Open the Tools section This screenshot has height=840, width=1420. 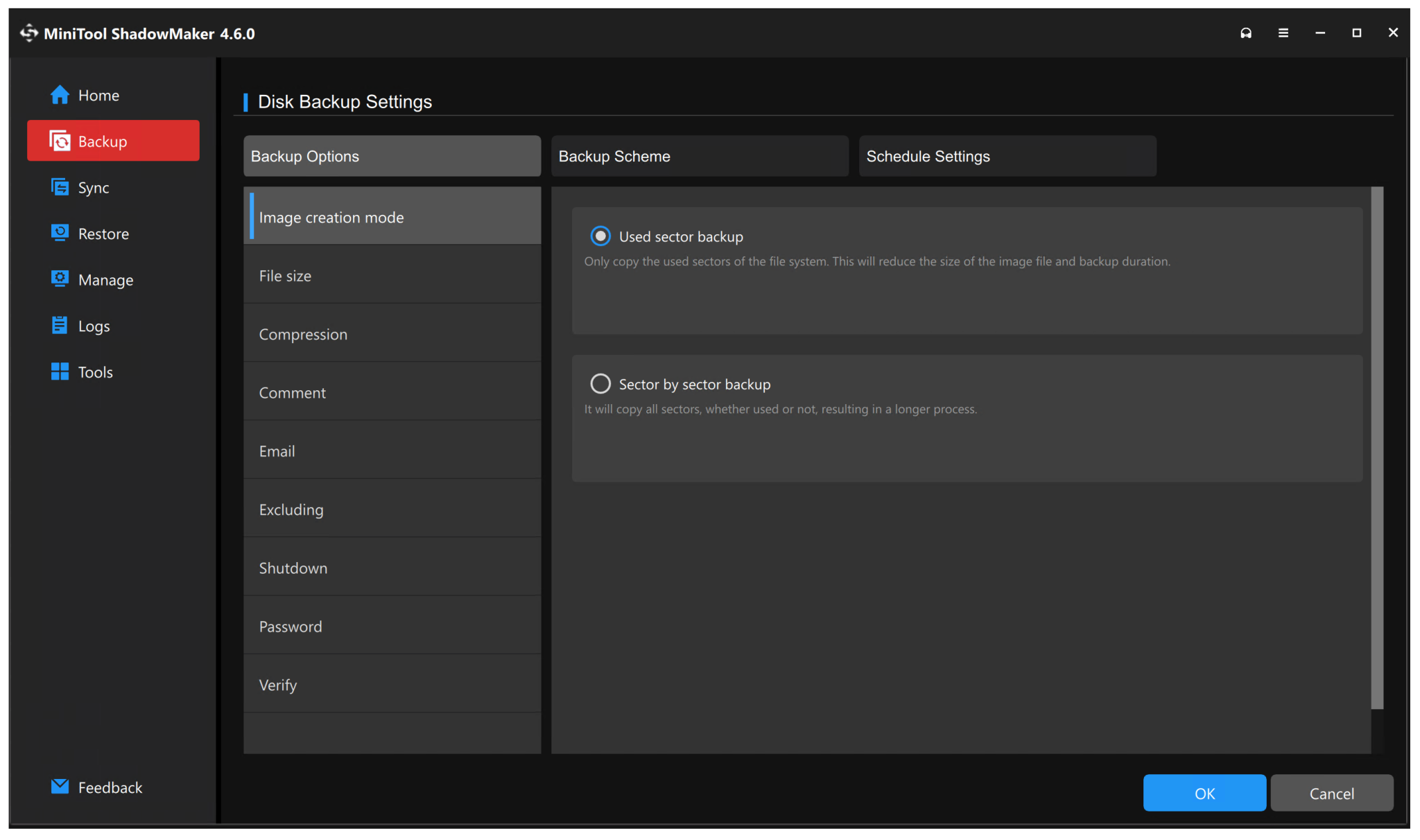(96, 371)
